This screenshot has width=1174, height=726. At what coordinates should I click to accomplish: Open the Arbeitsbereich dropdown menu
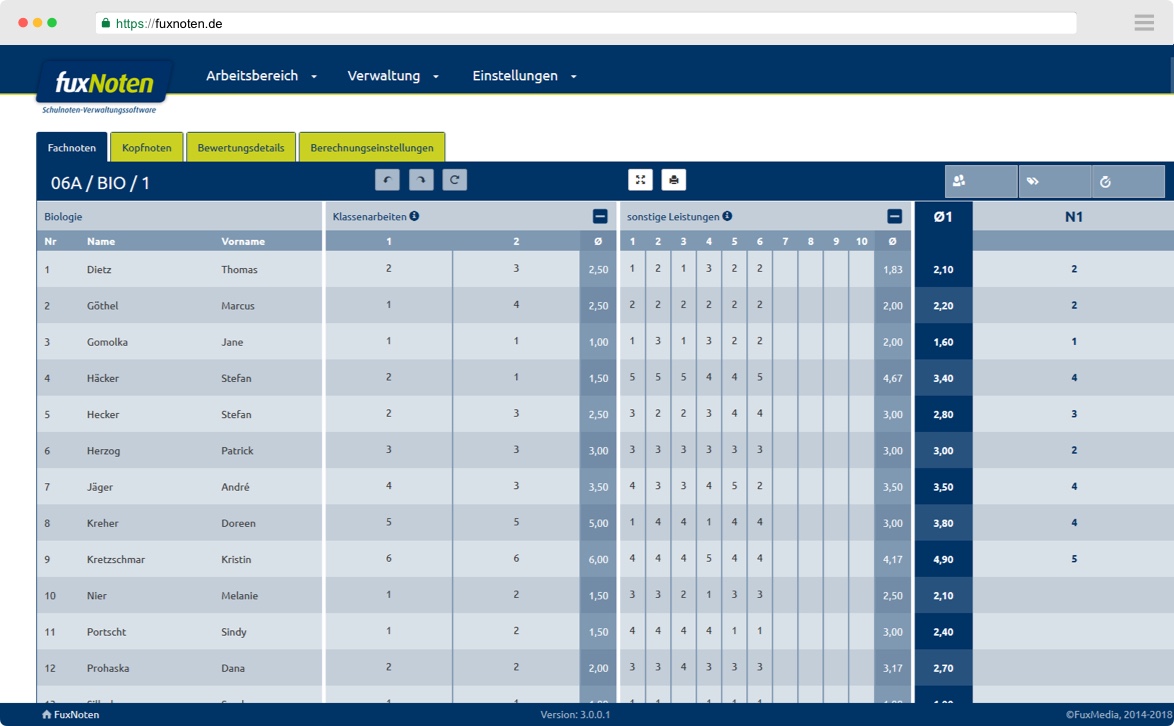point(261,76)
